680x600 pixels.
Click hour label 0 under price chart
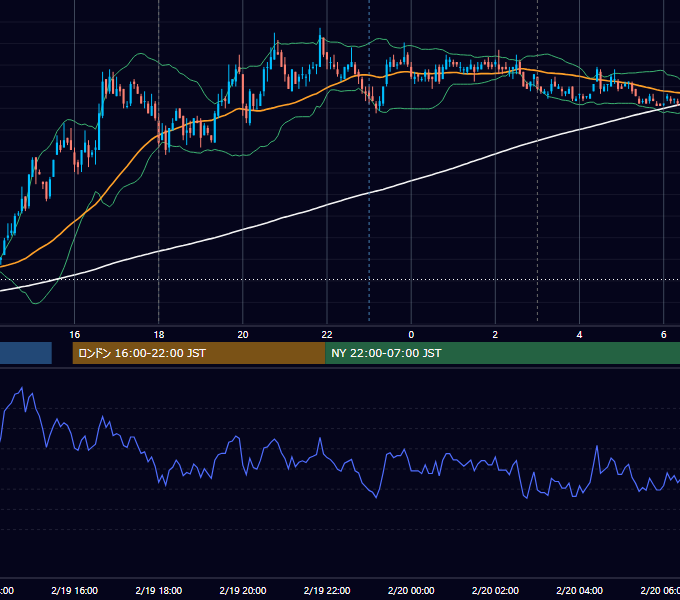[x=411, y=334]
